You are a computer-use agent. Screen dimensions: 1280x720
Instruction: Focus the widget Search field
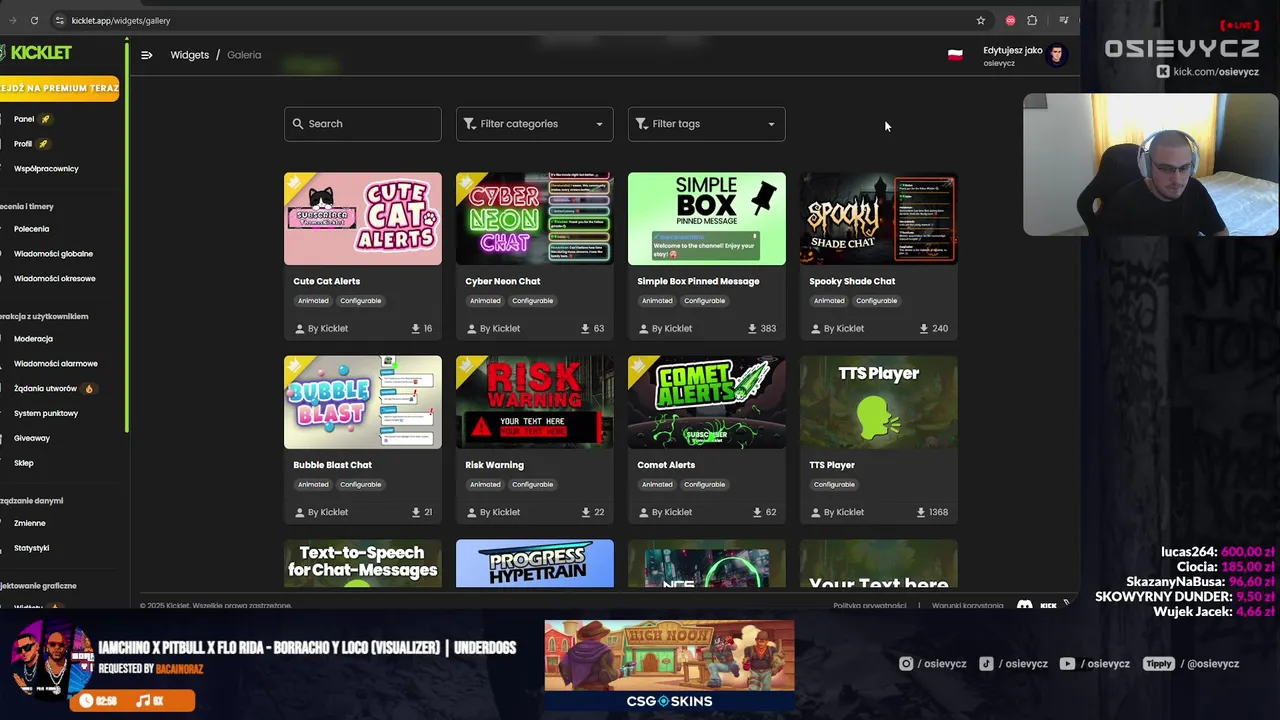click(x=363, y=124)
